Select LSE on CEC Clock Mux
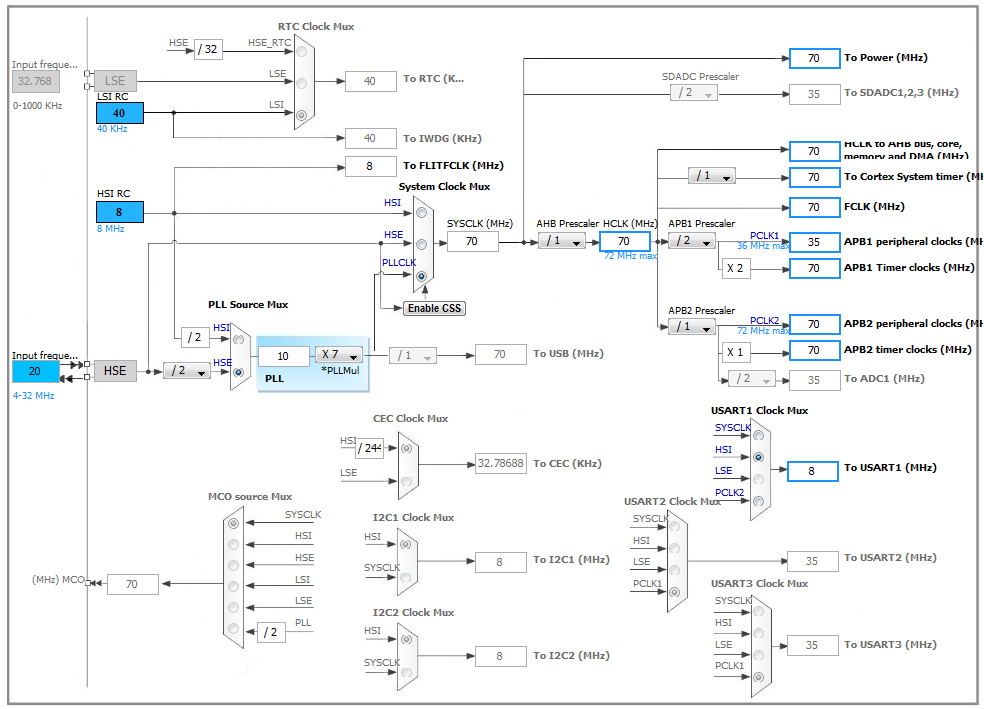 (x=407, y=481)
